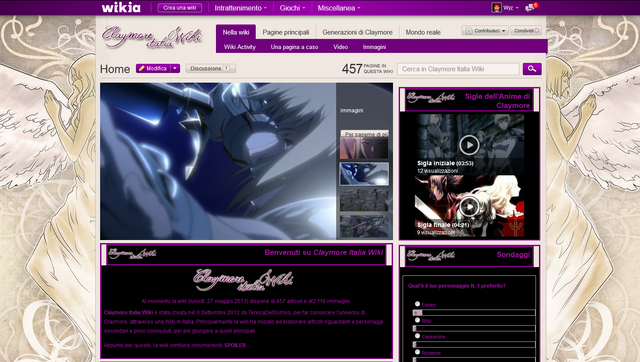Click the Modifica edit button
This screenshot has width=640, height=362.
point(153,69)
